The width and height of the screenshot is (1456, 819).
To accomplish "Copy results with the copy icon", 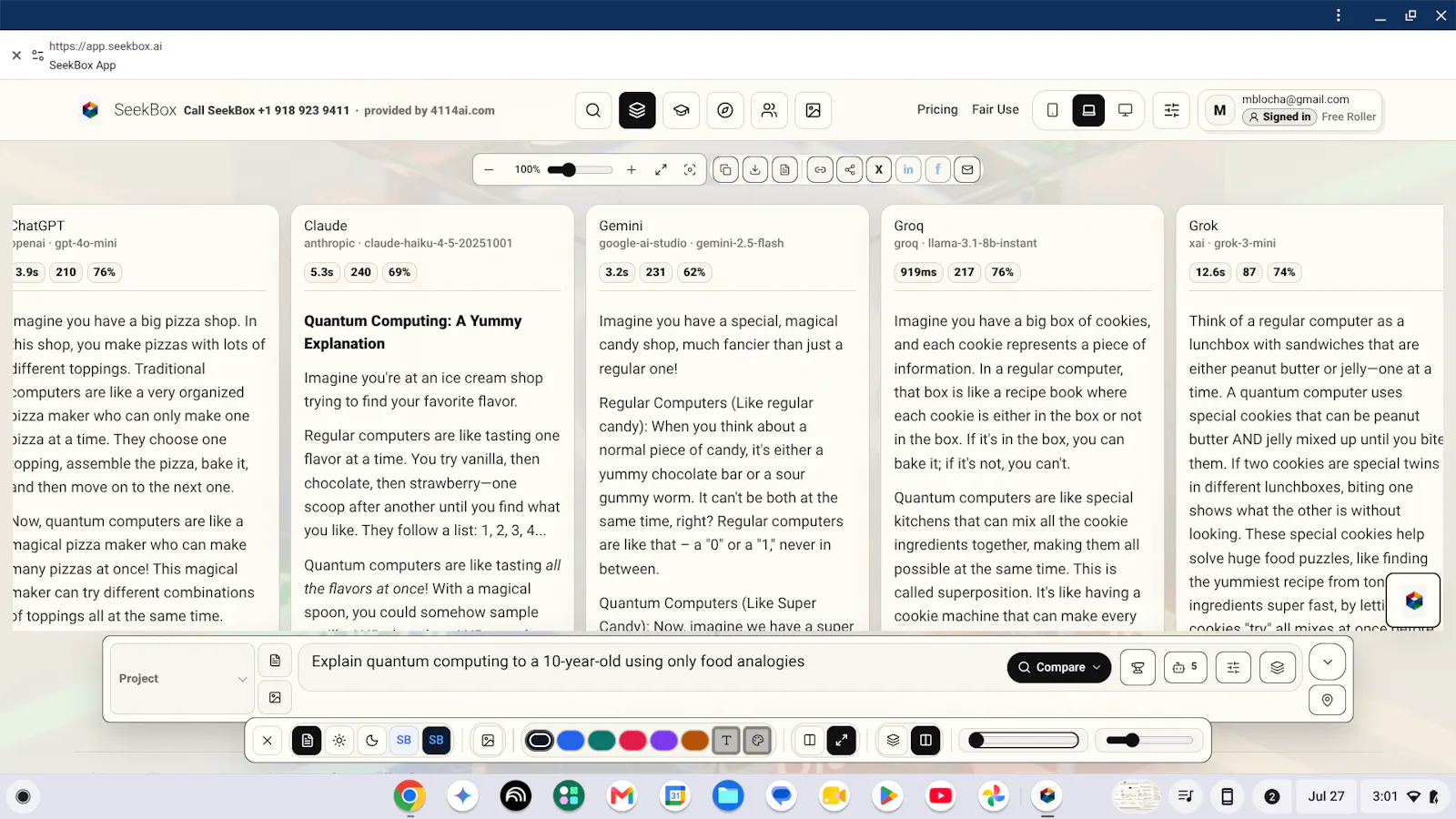I will click(725, 169).
